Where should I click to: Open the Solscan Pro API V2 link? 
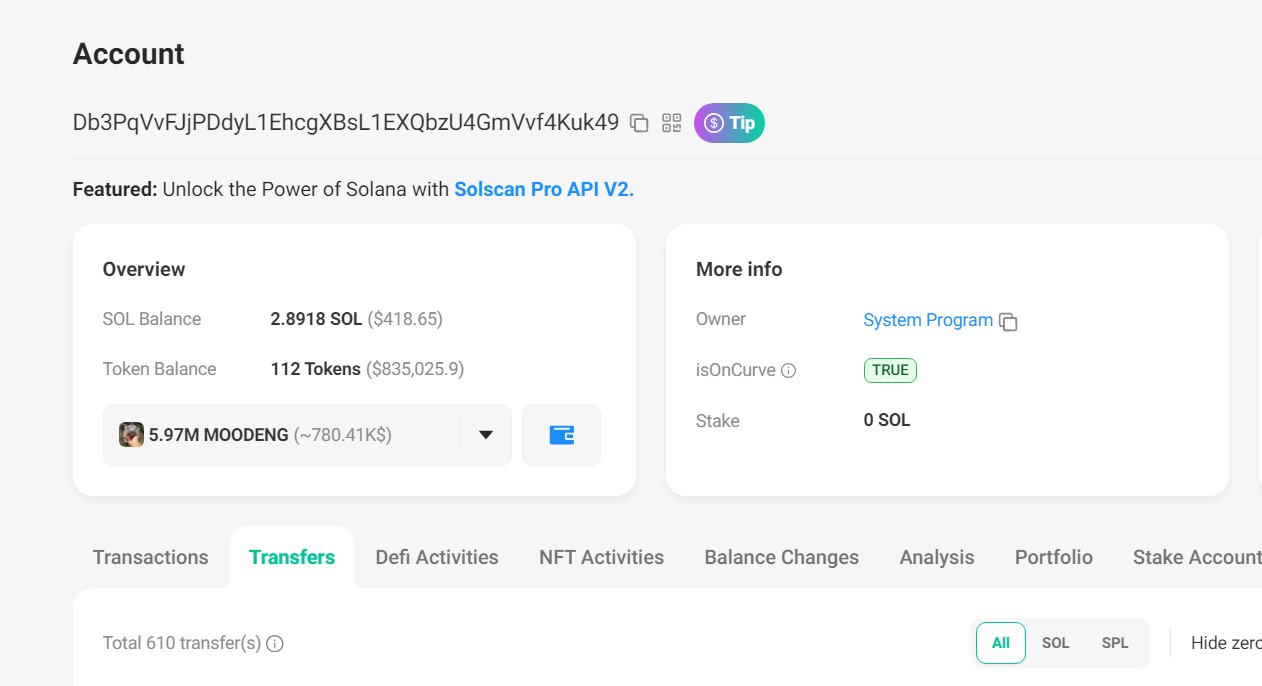click(544, 189)
